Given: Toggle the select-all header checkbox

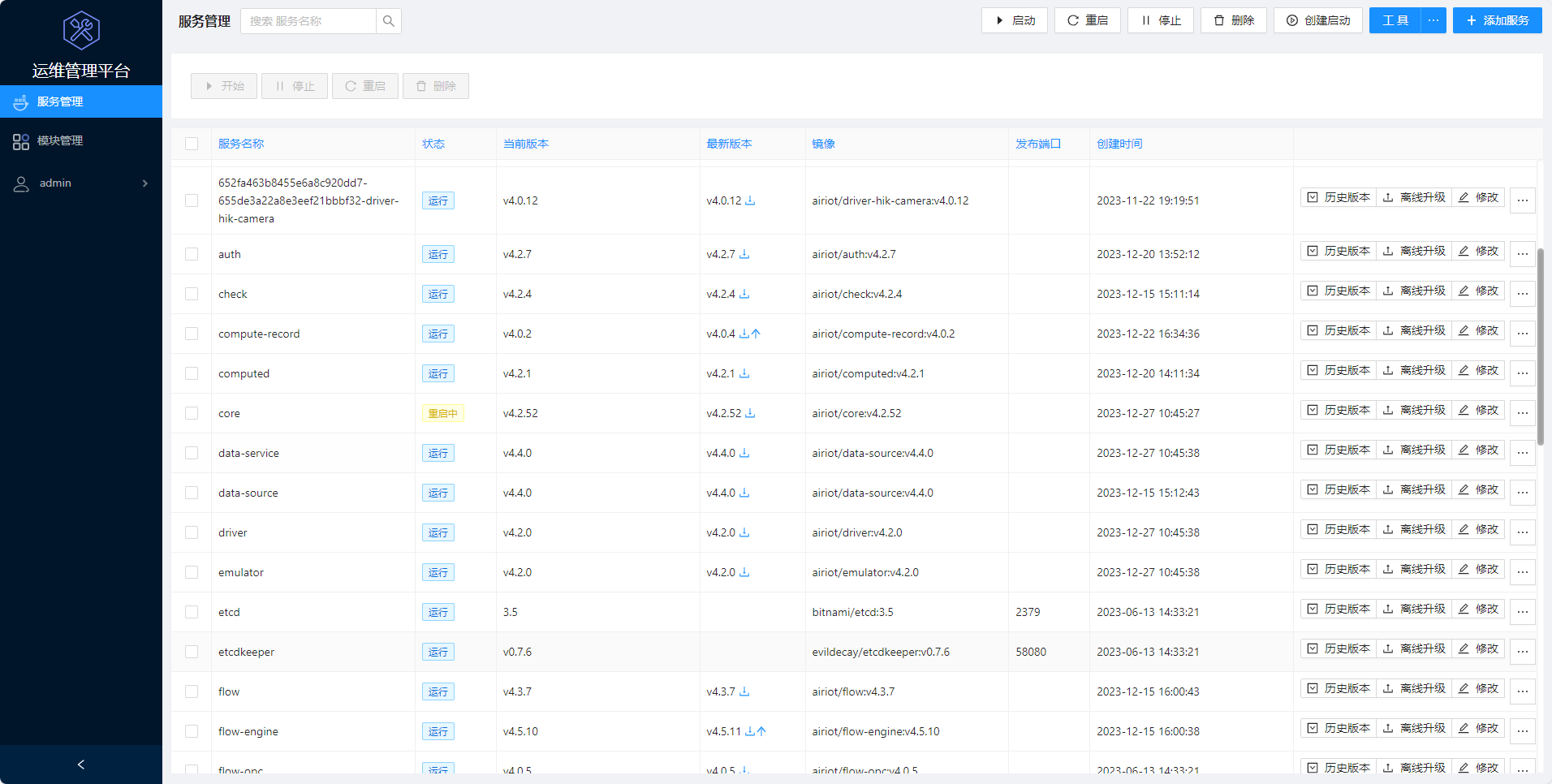Looking at the screenshot, I should coord(192,144).
